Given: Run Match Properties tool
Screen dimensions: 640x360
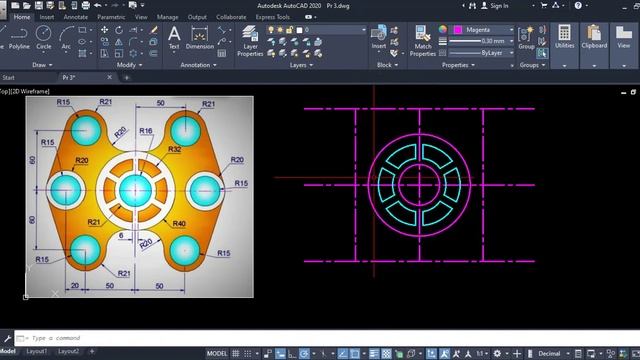Looking at the screenshot, I should (x=423, y=41).
